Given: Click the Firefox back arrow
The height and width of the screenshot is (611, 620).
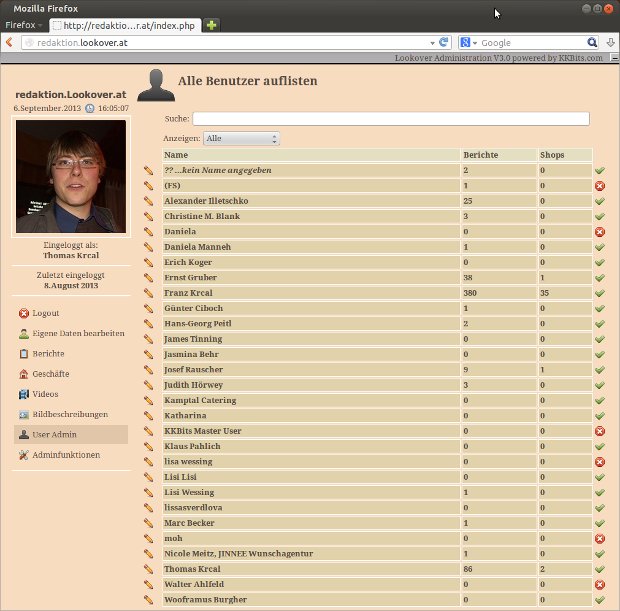Looking at the screenshot, I should click(x=9, y=42).
